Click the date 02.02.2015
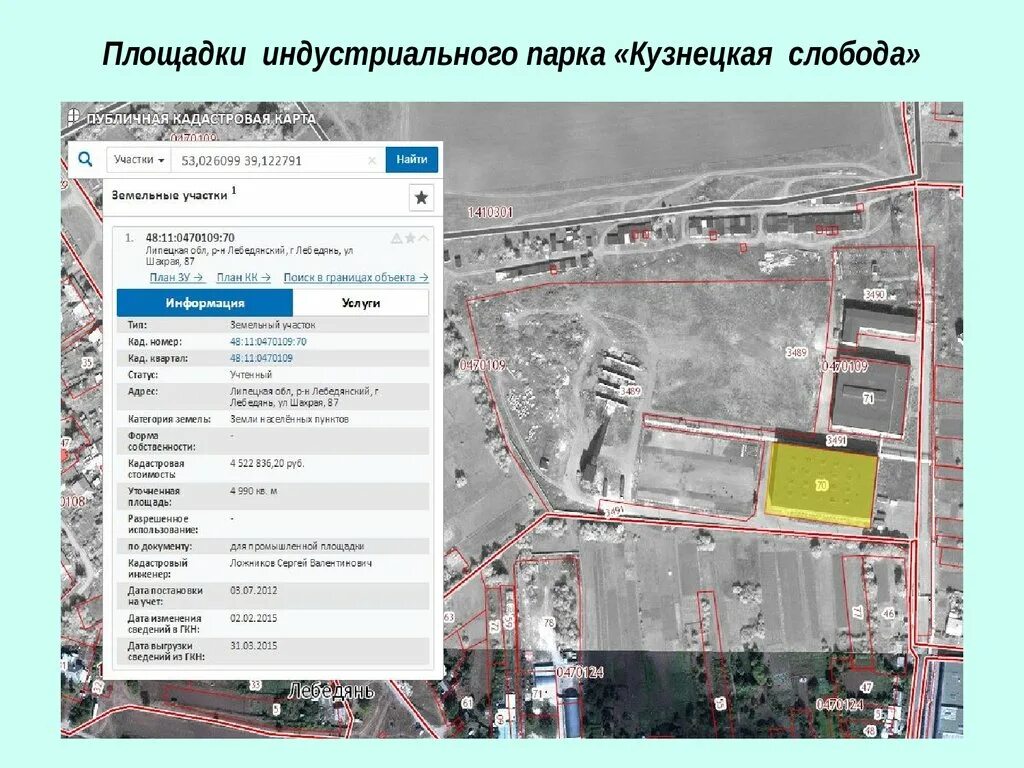 [253, 618]
